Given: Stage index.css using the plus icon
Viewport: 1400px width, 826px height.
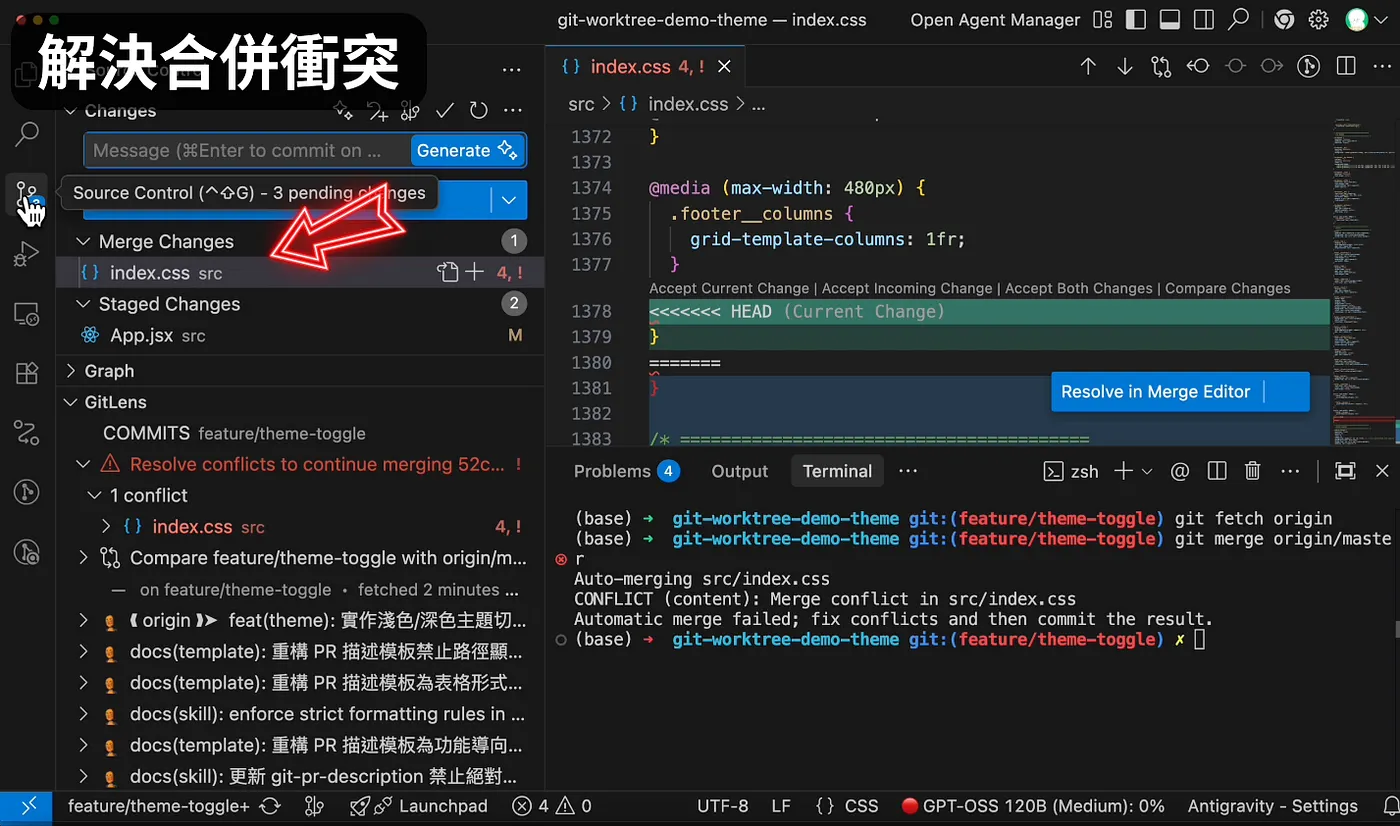Looking at the screenshot, I should tap(475, 272).
